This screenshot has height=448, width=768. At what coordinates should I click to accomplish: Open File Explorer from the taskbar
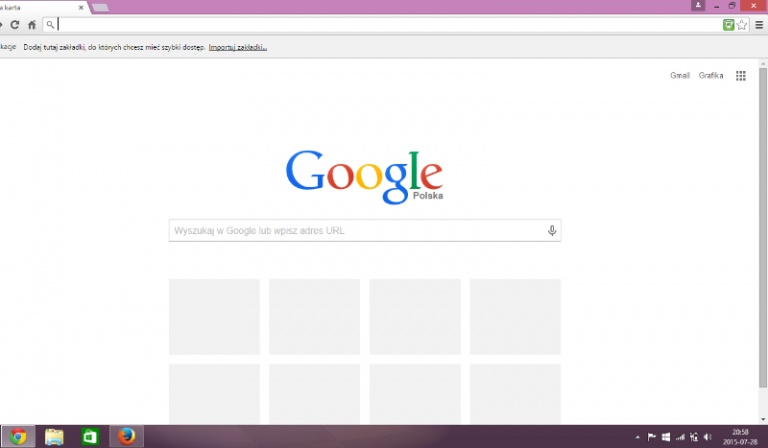click(55, 436)
